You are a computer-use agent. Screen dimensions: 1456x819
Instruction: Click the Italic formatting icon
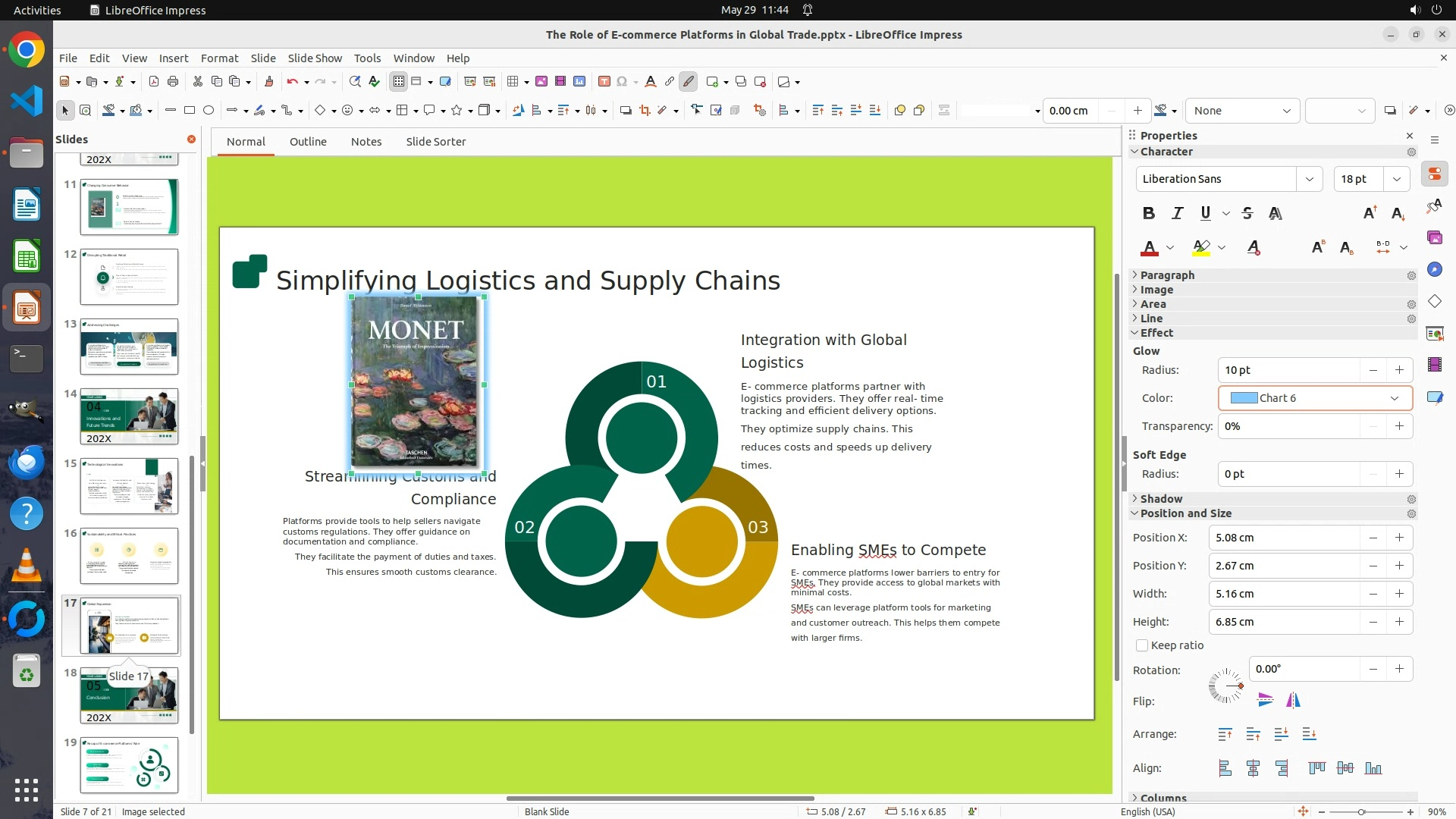coord(1177,214)
